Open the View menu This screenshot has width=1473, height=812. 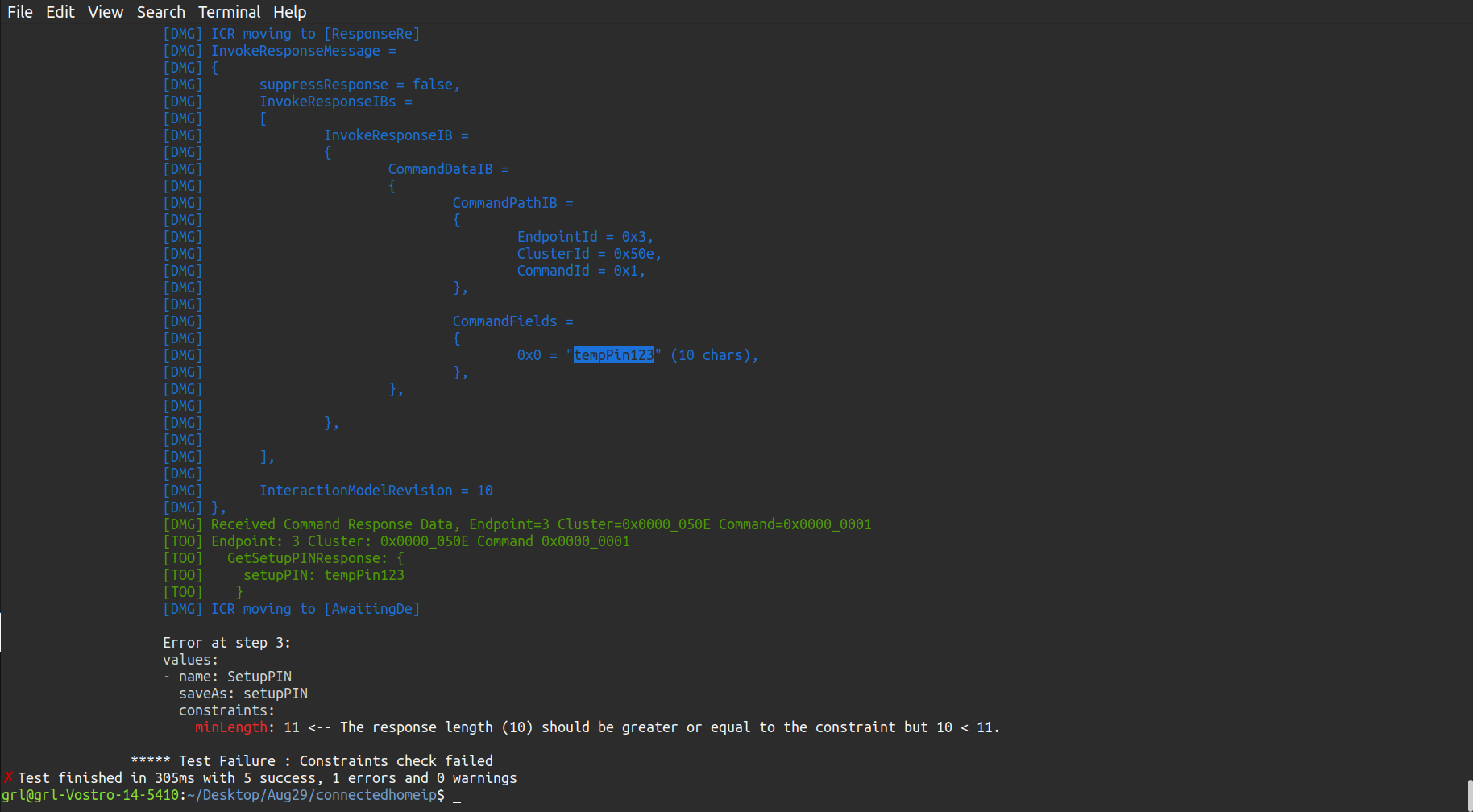(105, 12)
